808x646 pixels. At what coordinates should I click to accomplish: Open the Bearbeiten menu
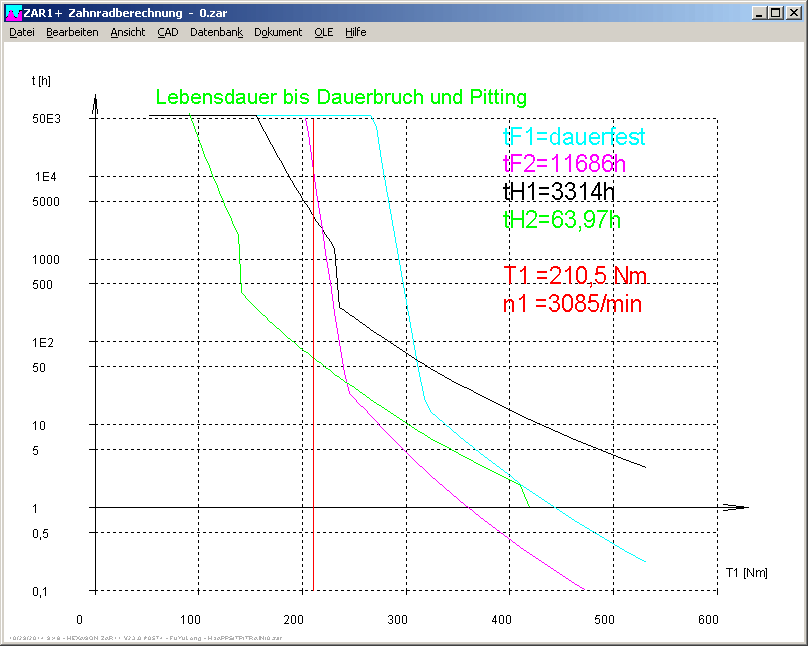coord(72,32)
